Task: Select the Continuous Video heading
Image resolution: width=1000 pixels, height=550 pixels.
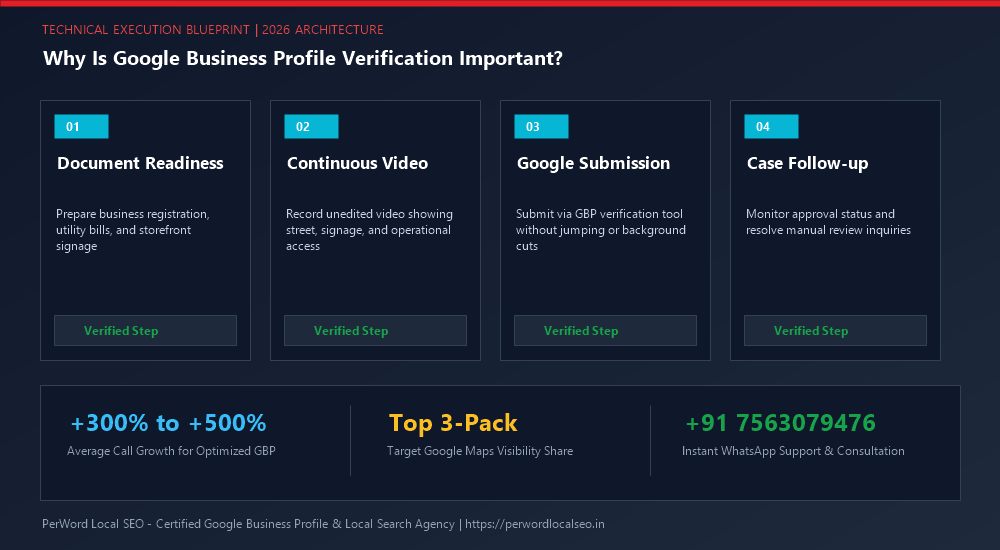Action: [x=357, y=163]
